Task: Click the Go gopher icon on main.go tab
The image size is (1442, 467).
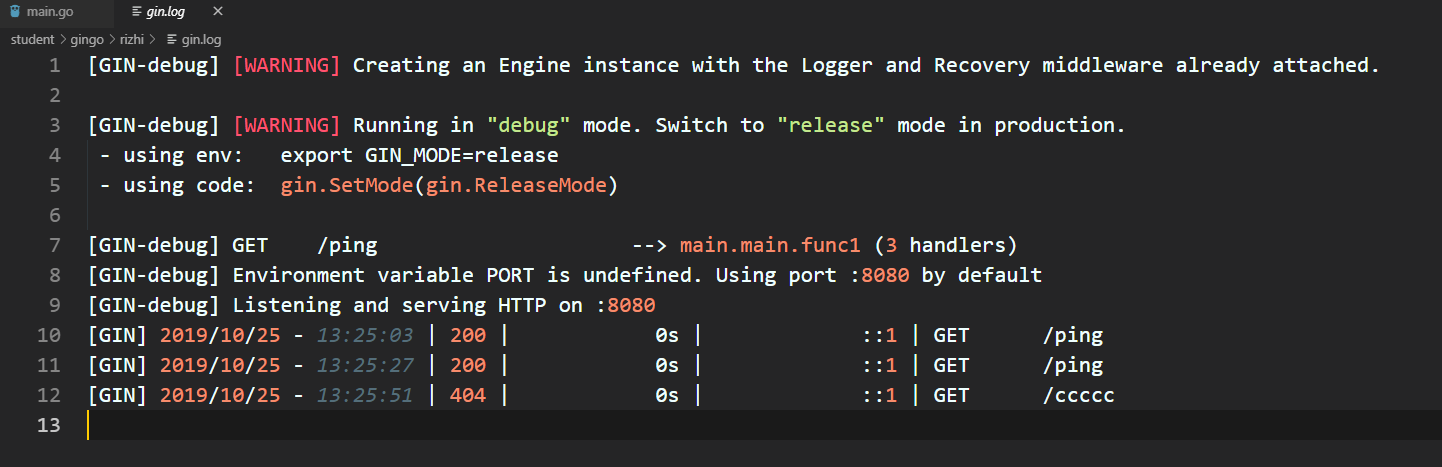Action: click(x=14, y=12)
